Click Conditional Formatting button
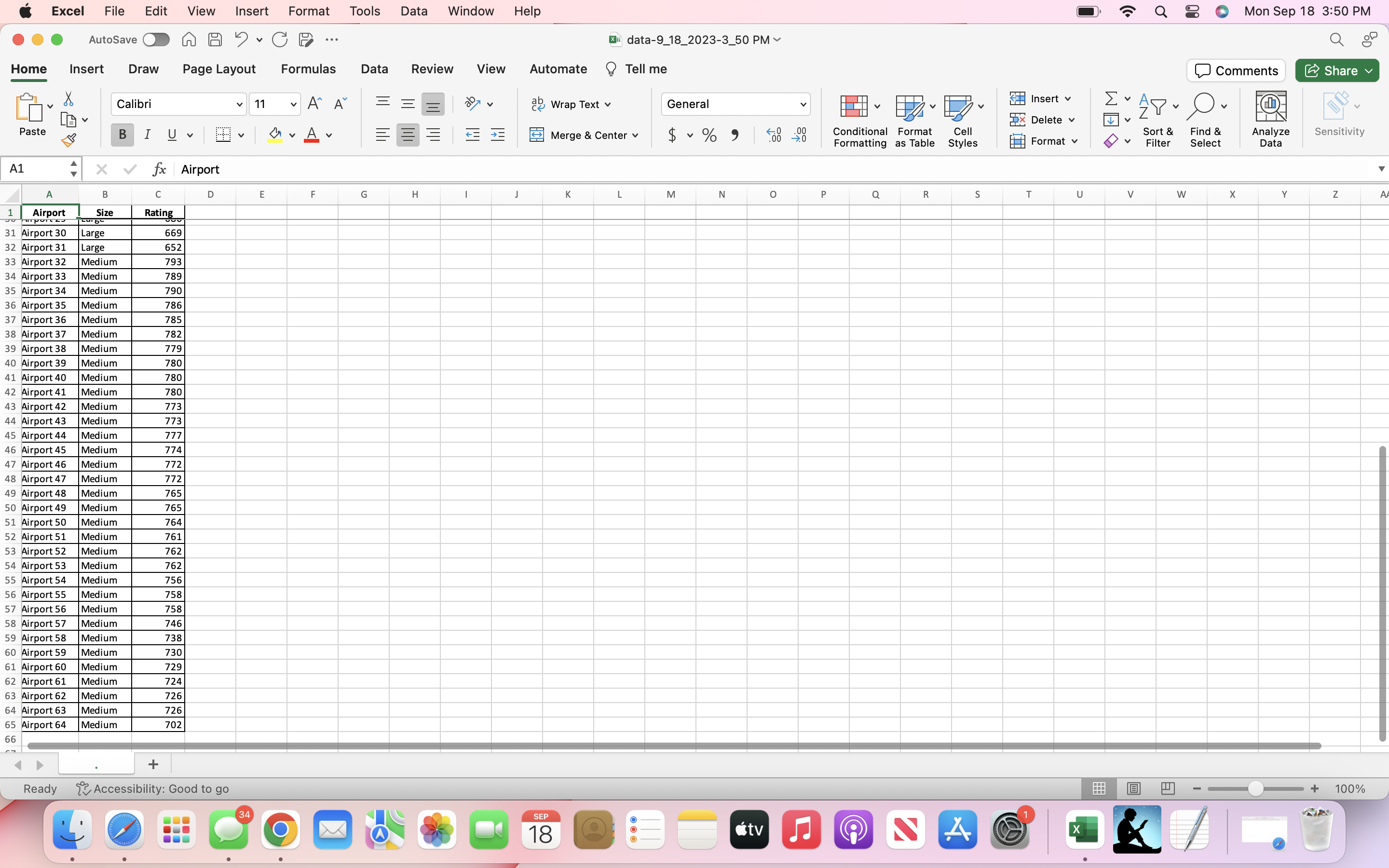 [x=859, y=121]
